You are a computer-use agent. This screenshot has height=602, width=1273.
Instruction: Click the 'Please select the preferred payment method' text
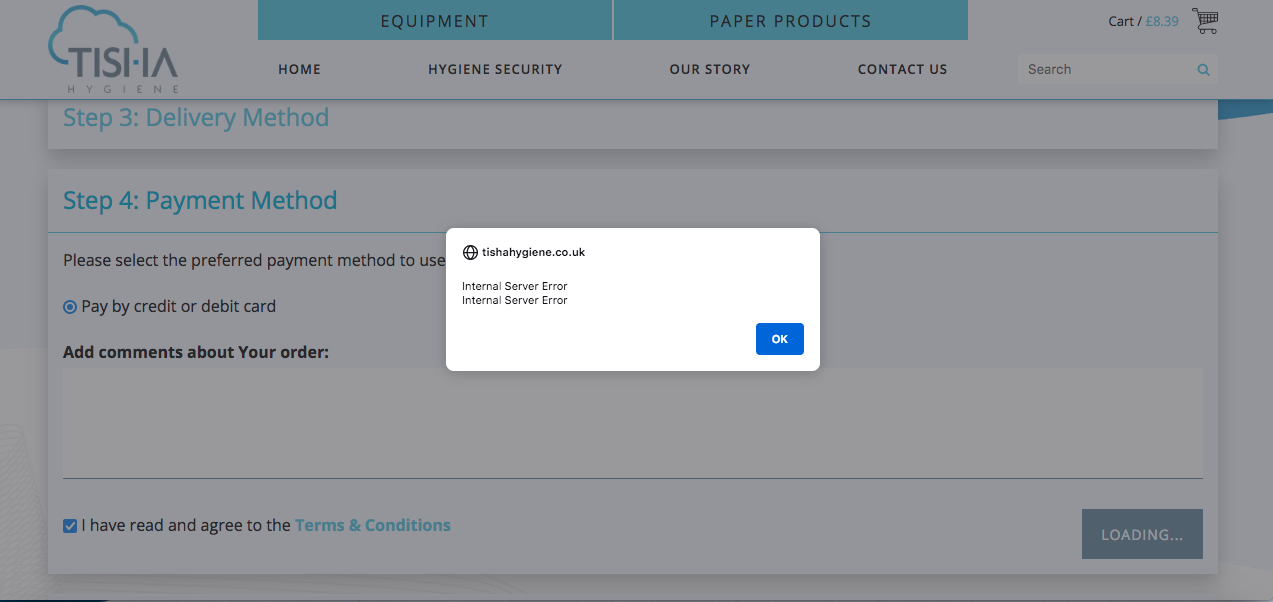(x=254, y=261)
